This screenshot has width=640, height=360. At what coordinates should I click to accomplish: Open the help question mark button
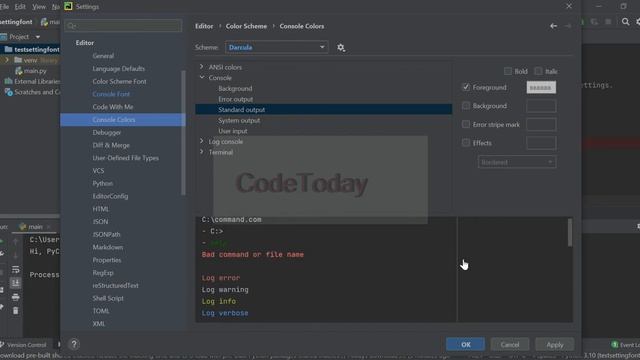click(74, 344)
